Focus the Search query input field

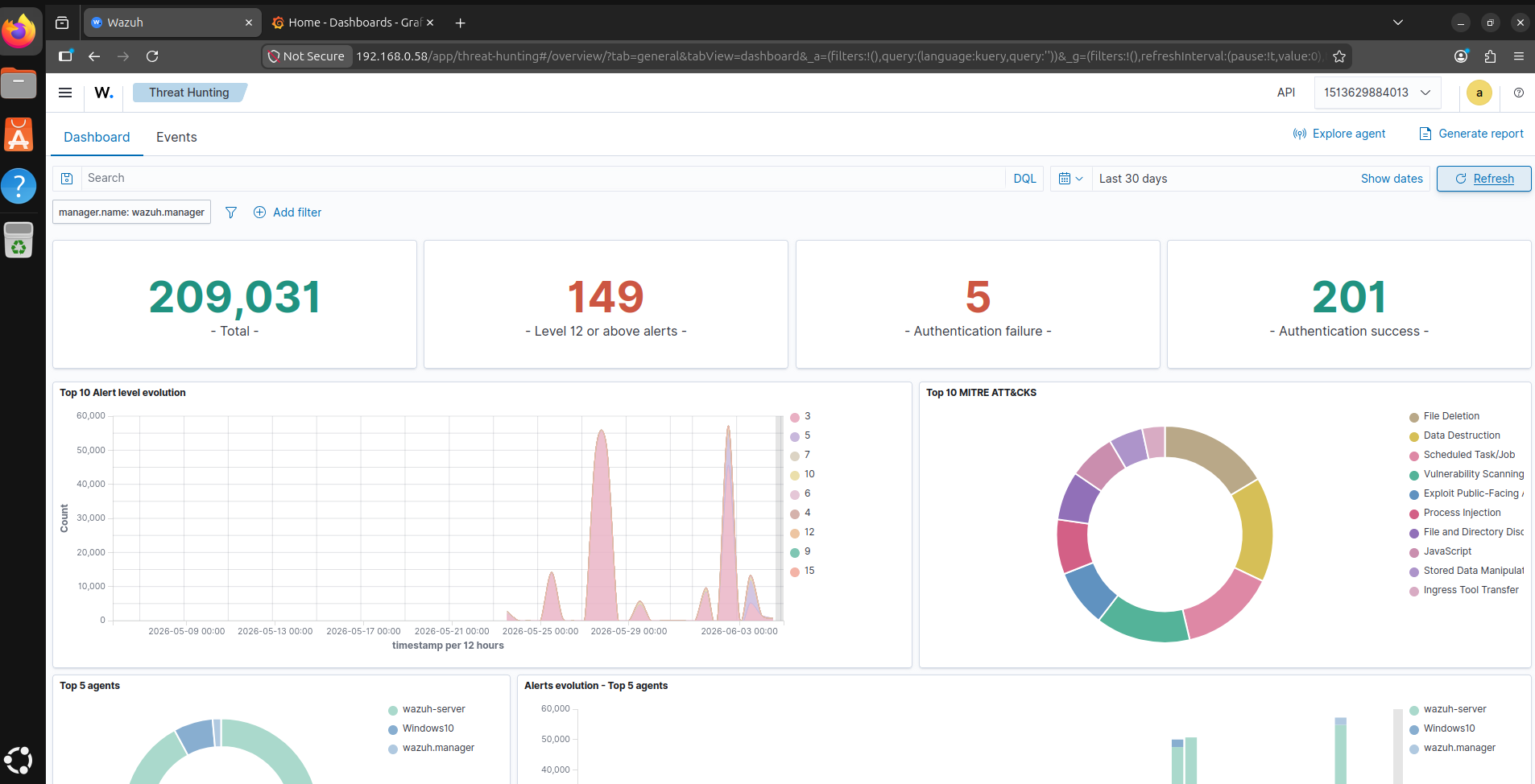click(x=543, y=179)
